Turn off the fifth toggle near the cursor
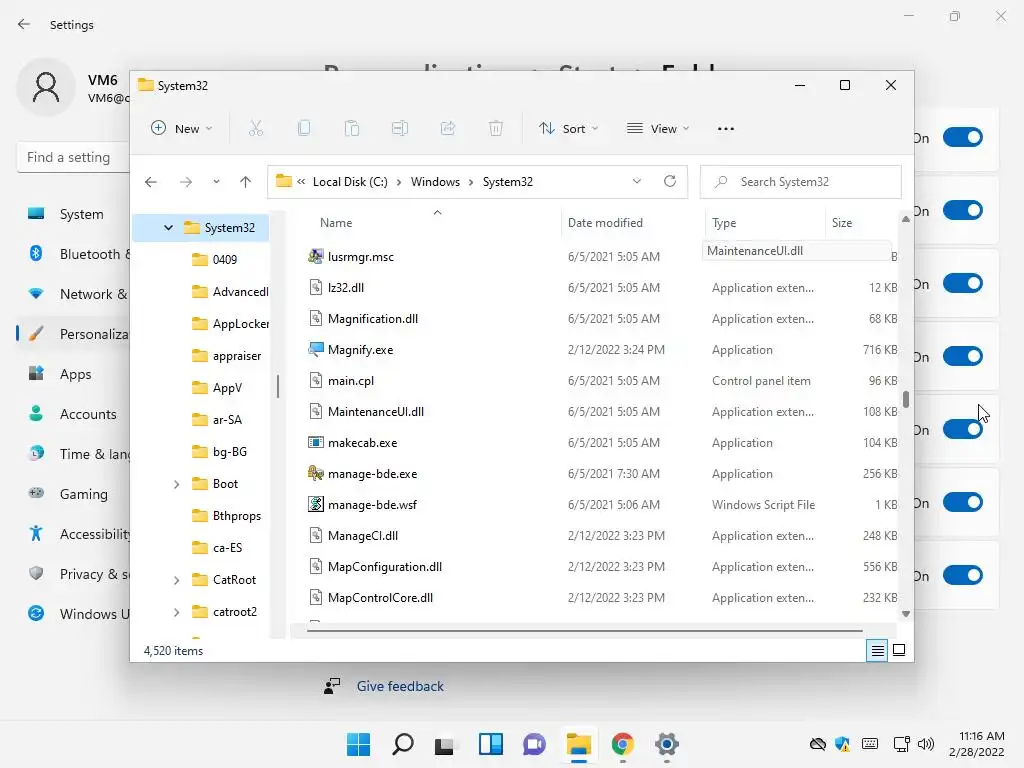This screenshot has height=768, width=1024. pyautogui.click(x=963, y=430)
